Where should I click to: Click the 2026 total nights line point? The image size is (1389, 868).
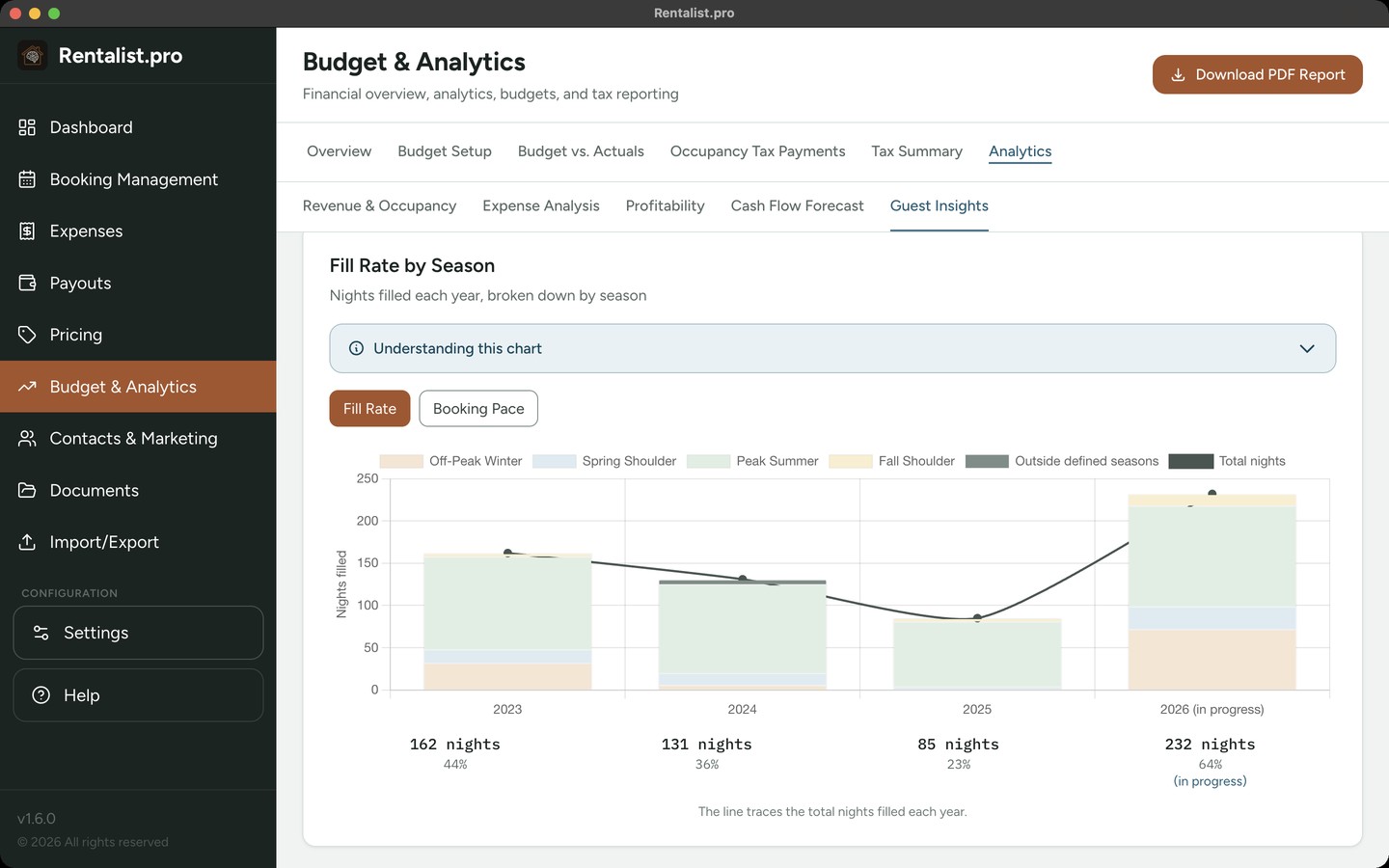coord(1212,493)
